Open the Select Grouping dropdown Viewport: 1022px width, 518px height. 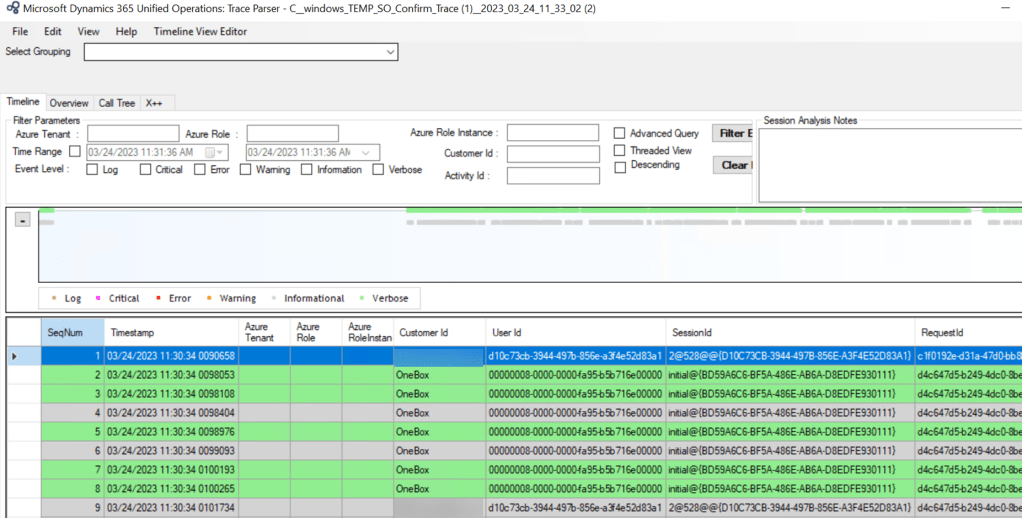(390, 52)
